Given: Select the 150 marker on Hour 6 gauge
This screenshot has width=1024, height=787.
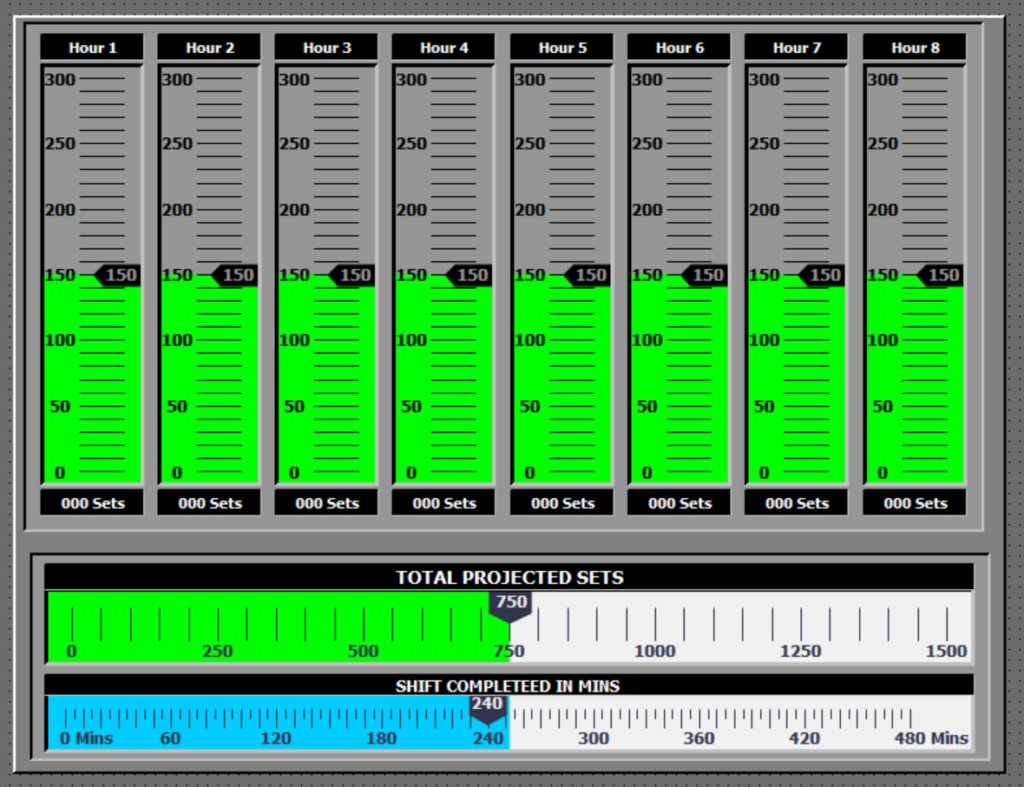Looking at the screenshot, I should [x=704, y=275].
